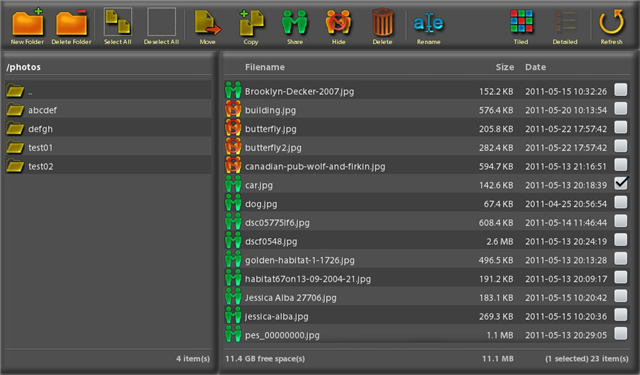Sort by the Filename column header

[265, 67]
